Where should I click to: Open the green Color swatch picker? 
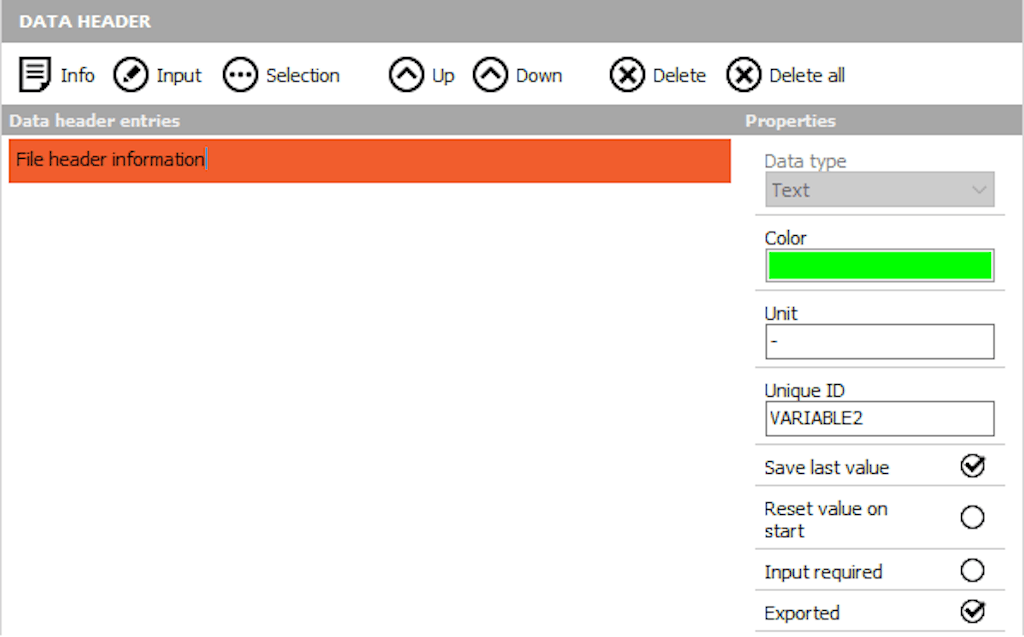coord(880,265)
